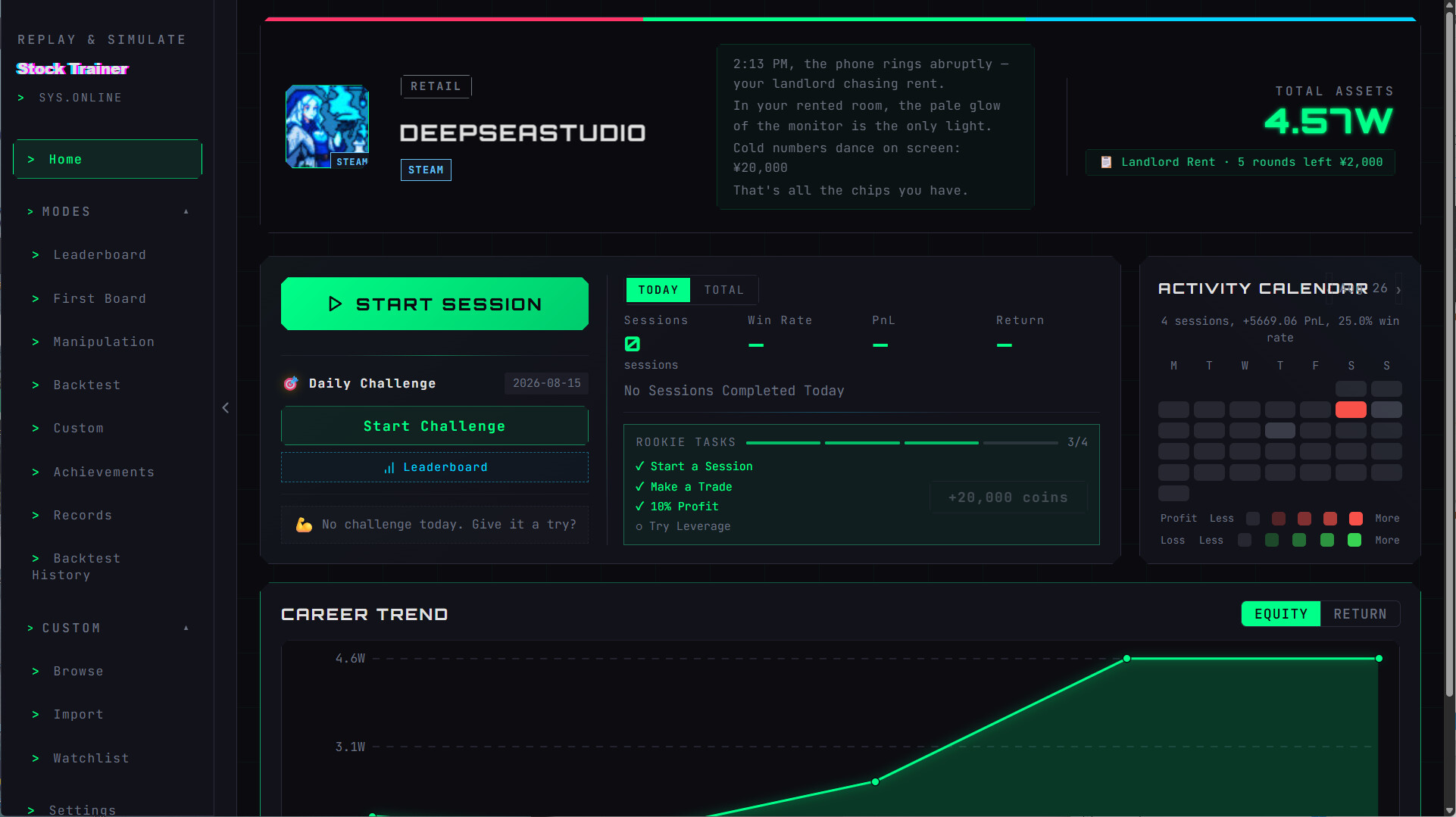Show EQUITY in Career Trend

tap(1281, 614)
